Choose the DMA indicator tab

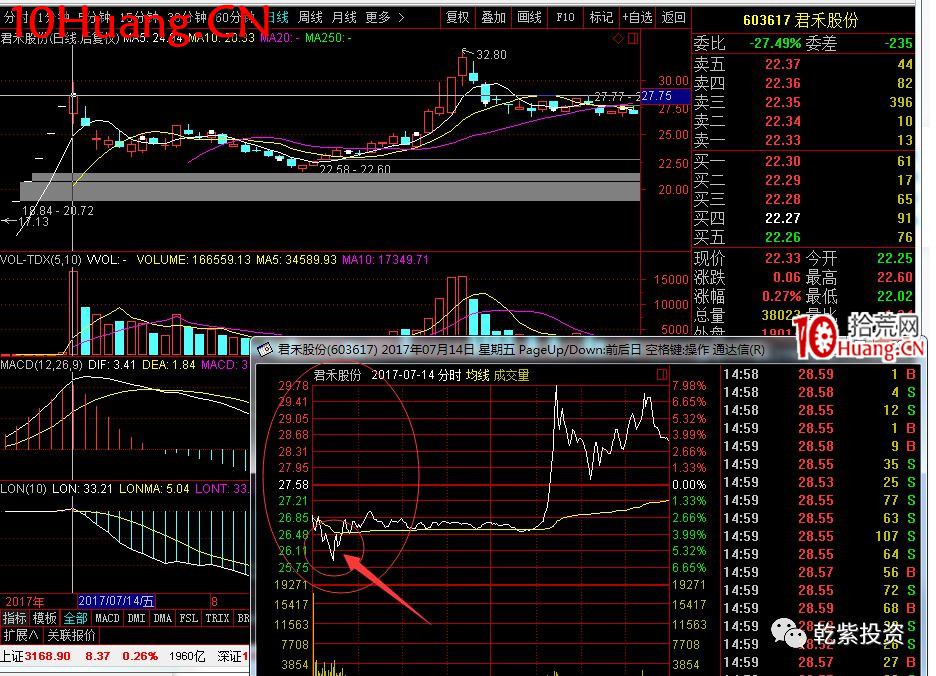[162, 618]
